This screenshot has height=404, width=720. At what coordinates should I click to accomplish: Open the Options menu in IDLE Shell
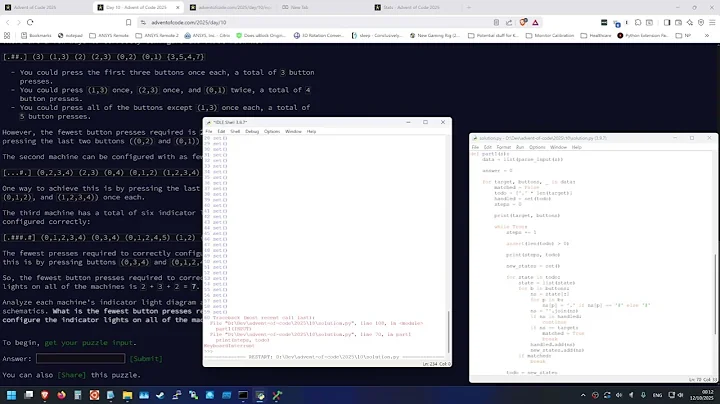(272, 131)
